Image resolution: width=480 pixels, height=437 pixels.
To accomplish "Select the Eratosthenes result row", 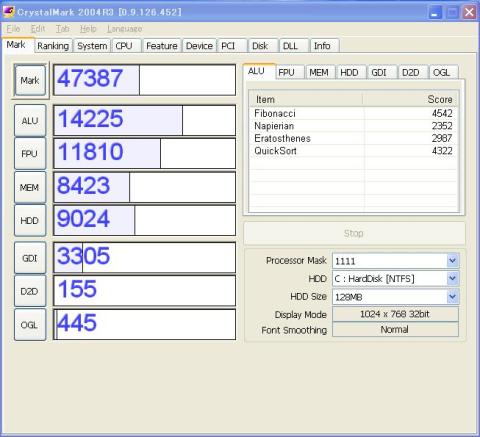I will [353, 138].
